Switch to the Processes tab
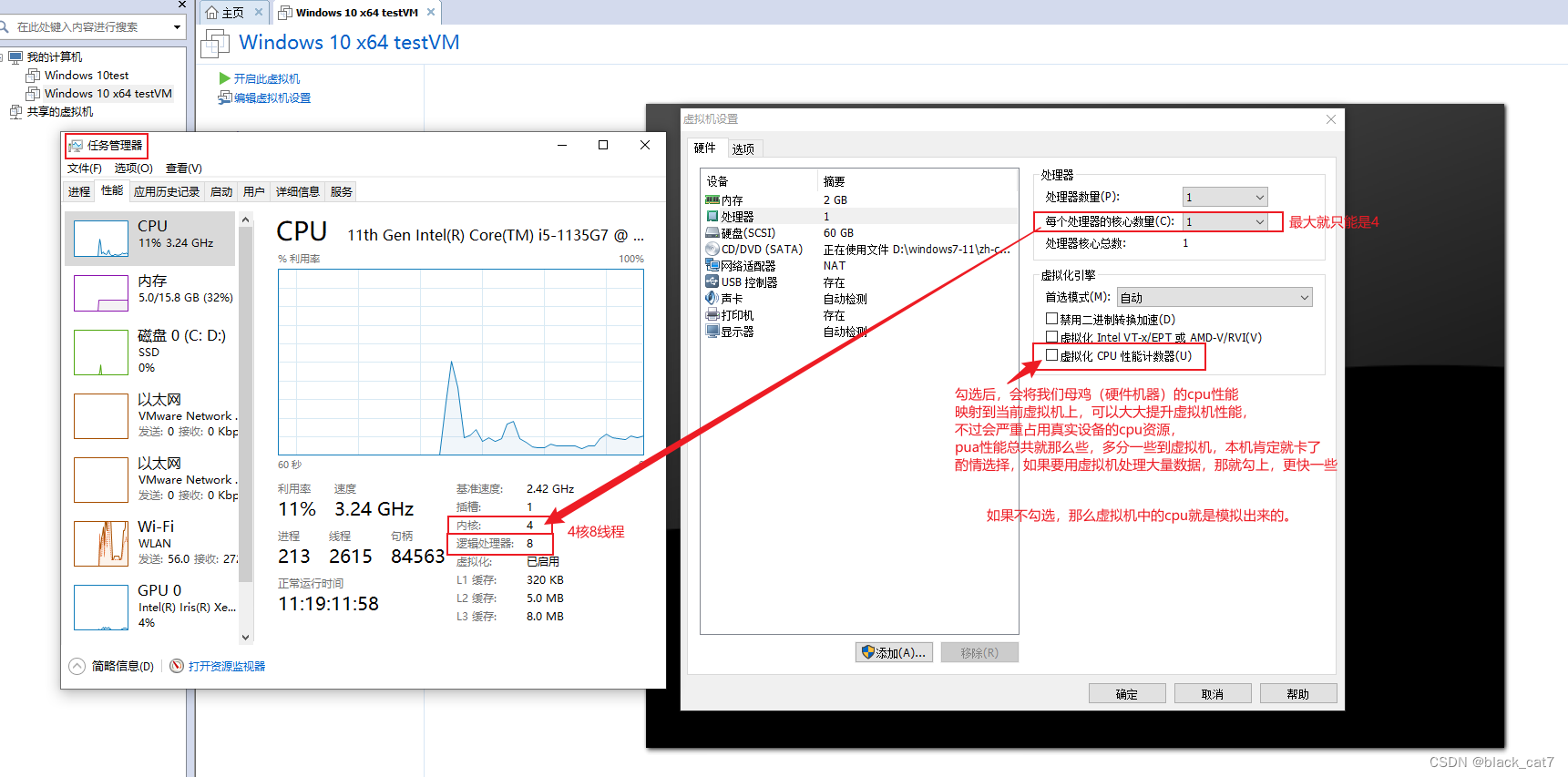 pos(79,191)
